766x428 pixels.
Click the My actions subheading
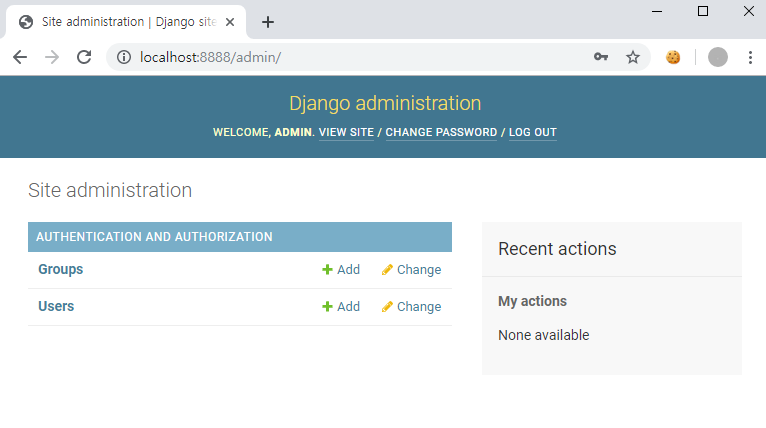point(532,301)
